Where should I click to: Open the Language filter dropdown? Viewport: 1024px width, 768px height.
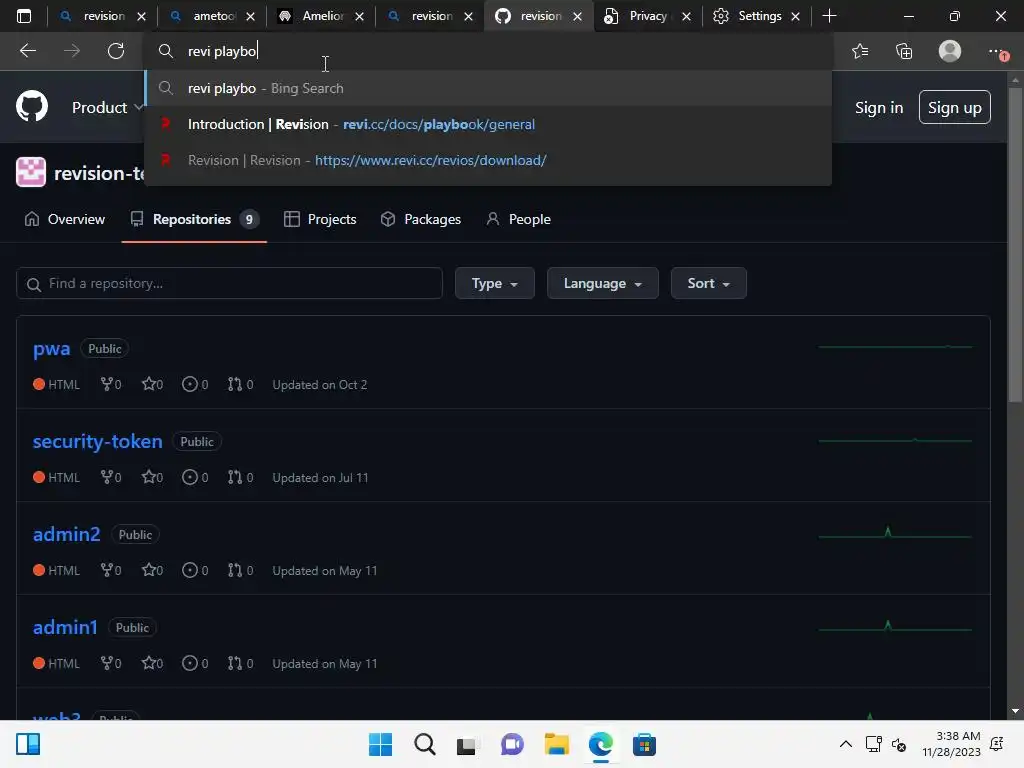click(602, 283)
